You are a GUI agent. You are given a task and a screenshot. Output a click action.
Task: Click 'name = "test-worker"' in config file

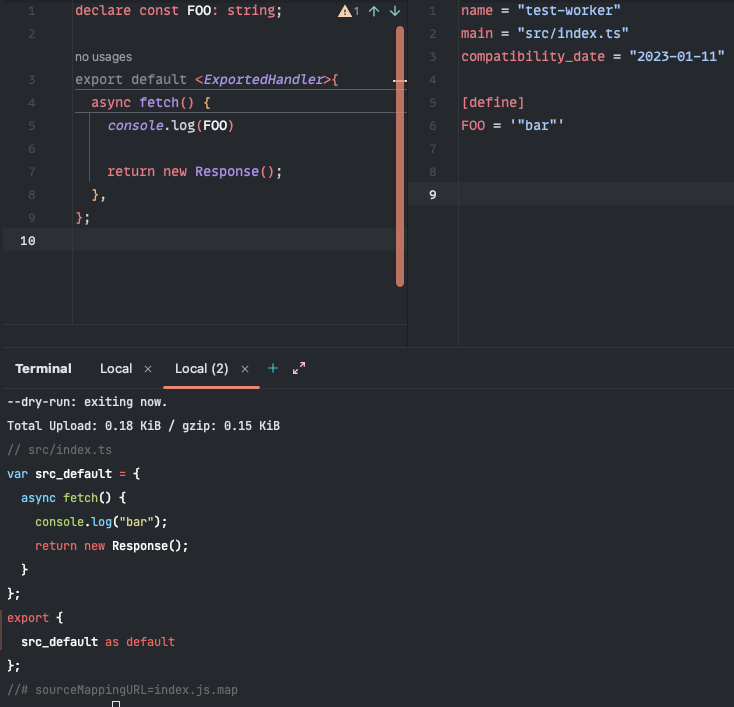541,11
